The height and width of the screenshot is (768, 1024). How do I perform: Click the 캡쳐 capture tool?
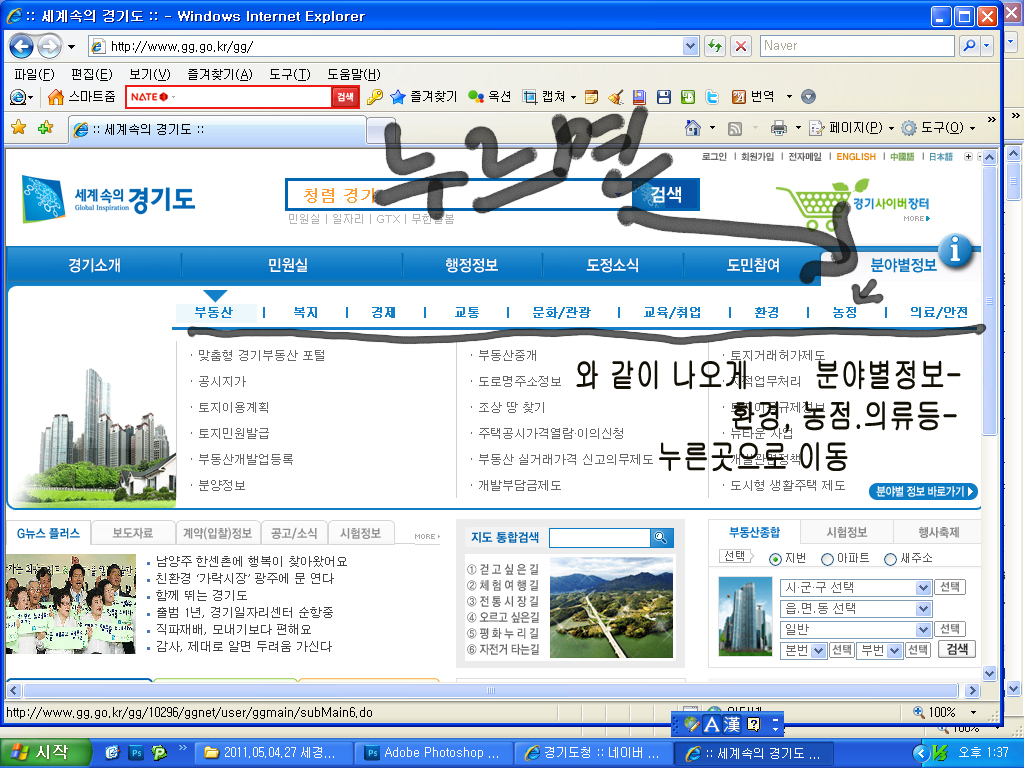coord(545,97)
